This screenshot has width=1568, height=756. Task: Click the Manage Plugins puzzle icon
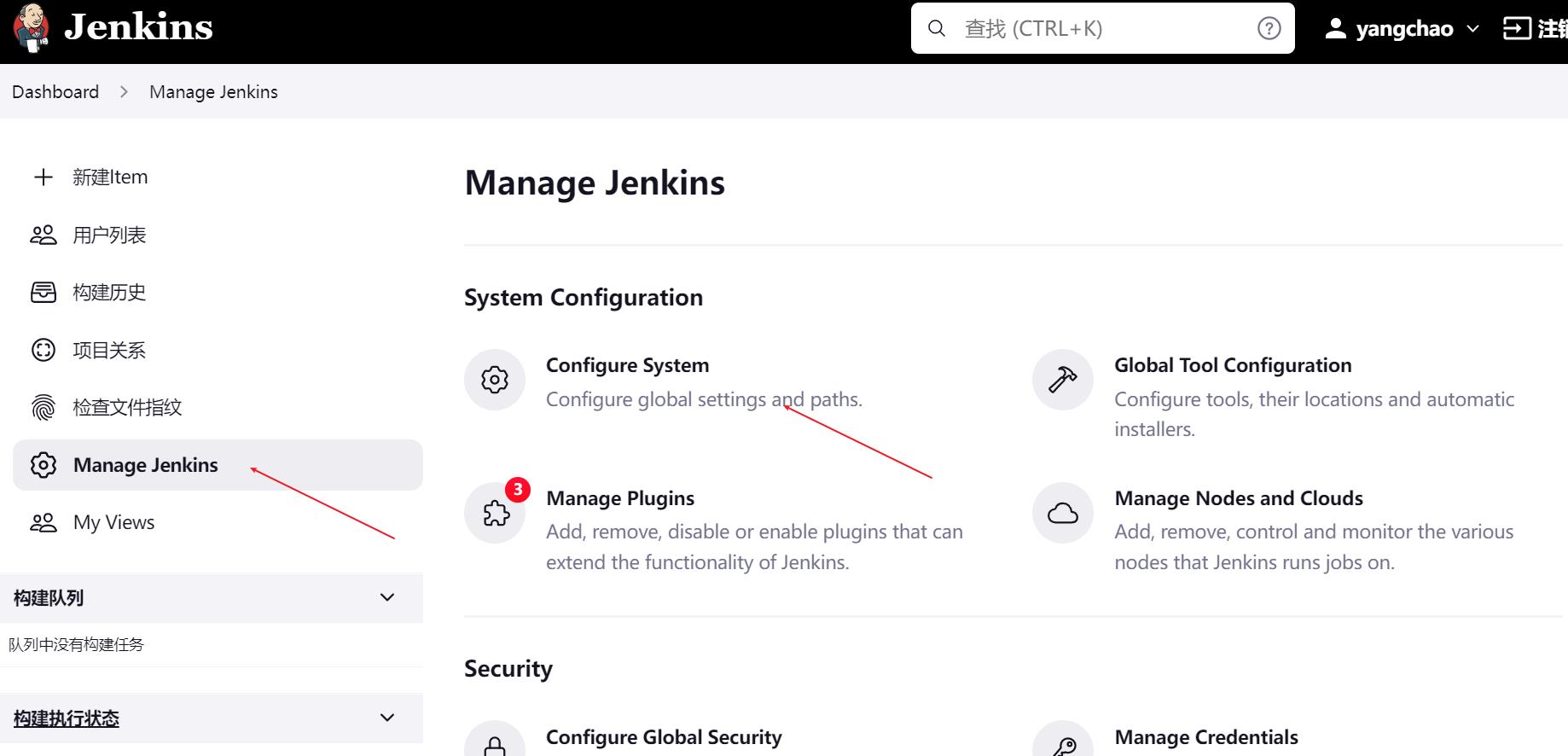pyautogui.click(x=495, y=513)
